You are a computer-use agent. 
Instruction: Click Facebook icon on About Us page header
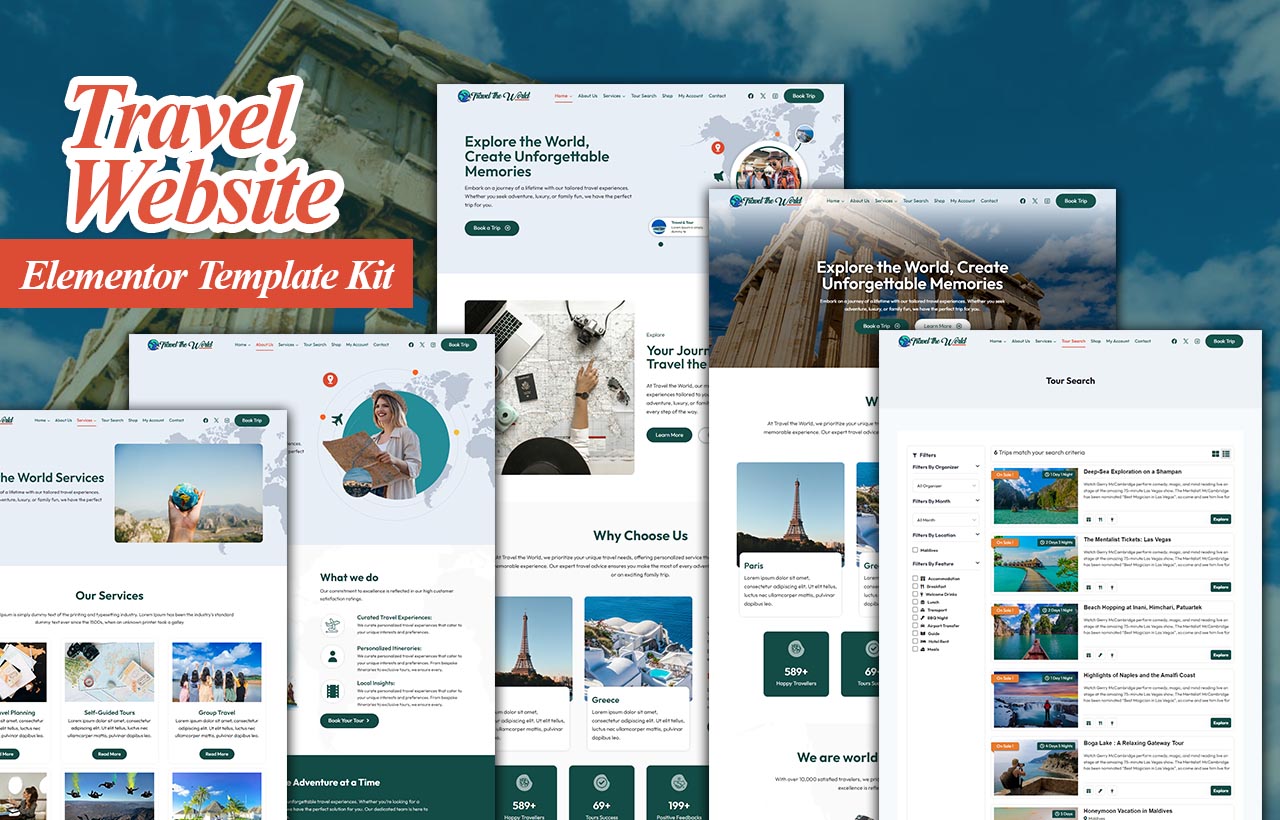pyautogui.click(x=410, y=345)
